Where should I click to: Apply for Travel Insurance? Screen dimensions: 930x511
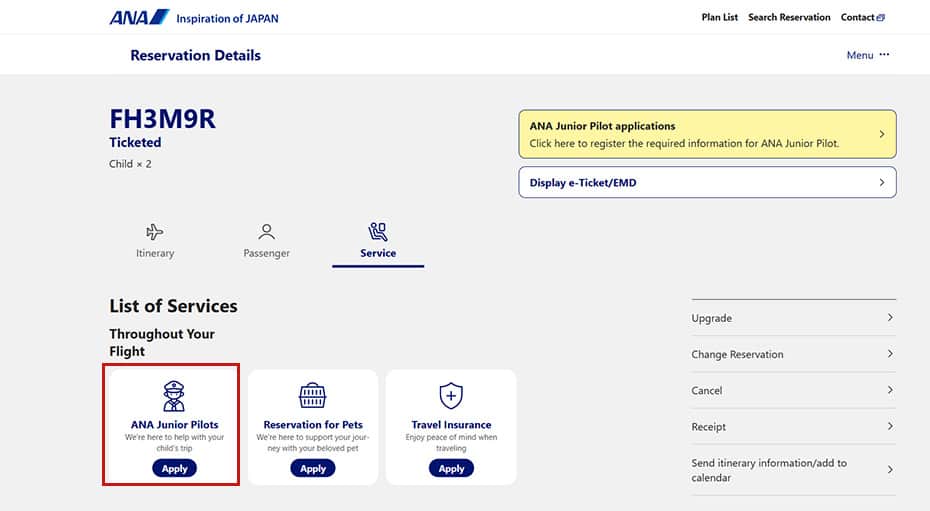tap(451, 468)
